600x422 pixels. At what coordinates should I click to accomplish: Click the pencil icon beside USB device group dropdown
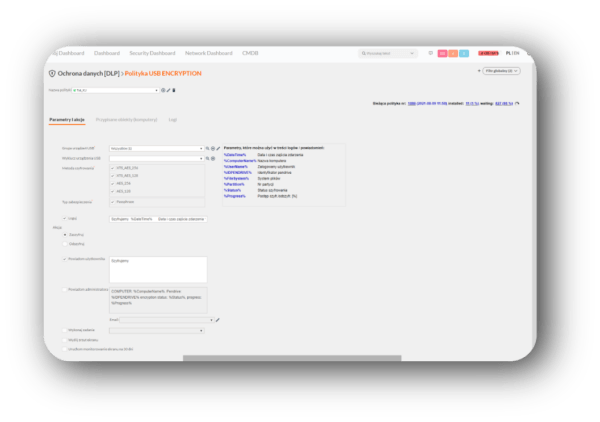point(218,148)
